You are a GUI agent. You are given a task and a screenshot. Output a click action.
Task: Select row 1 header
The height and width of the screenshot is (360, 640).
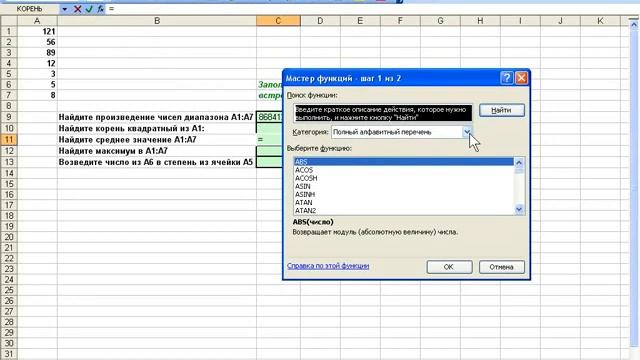pos(9,31)
